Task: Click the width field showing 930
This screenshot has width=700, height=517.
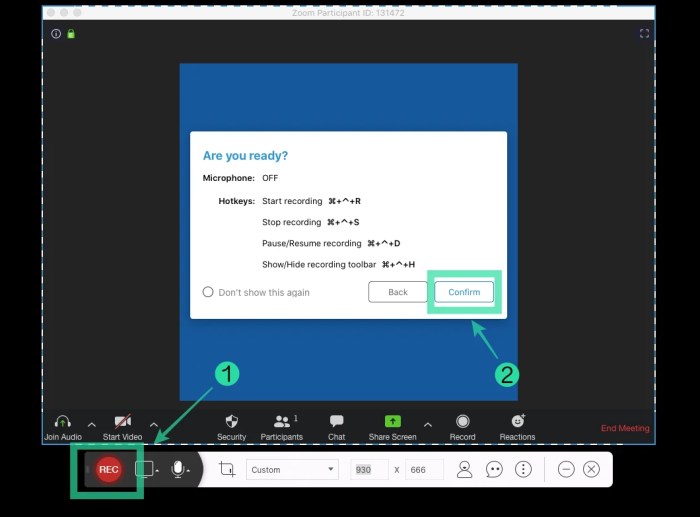Action: [369, 470]
